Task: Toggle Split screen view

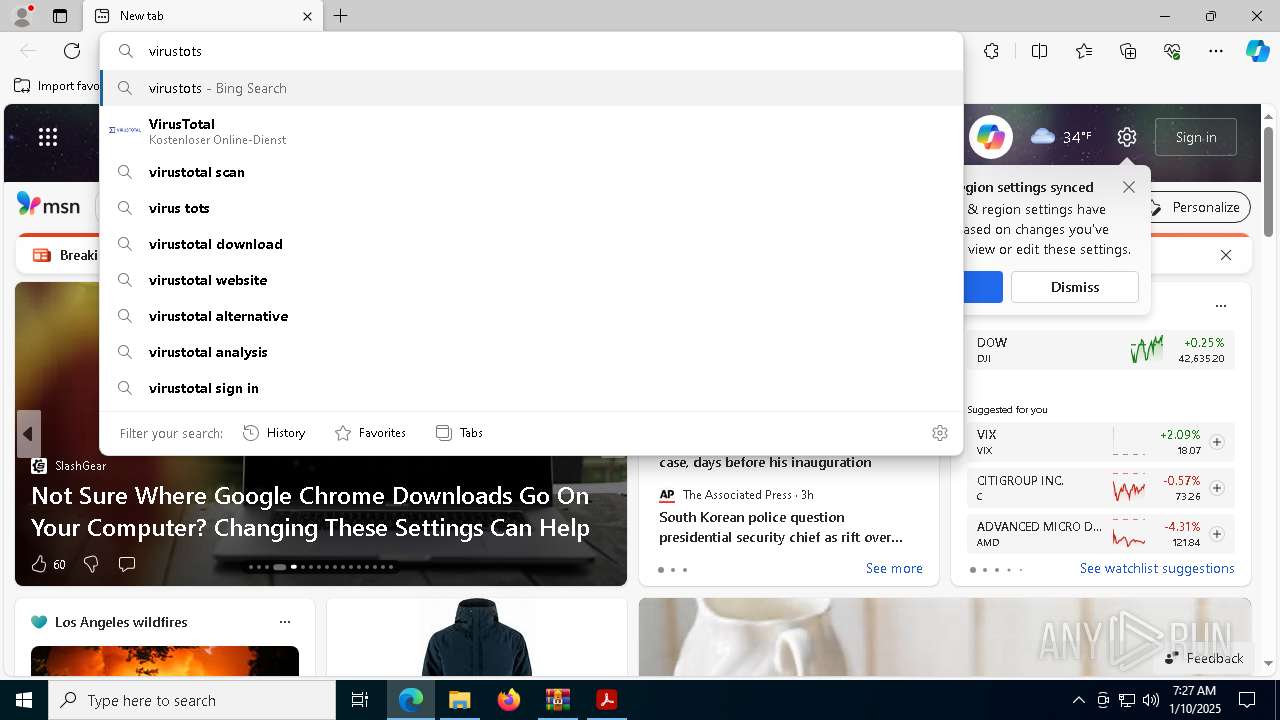Action: click(x=1039, y=51)
